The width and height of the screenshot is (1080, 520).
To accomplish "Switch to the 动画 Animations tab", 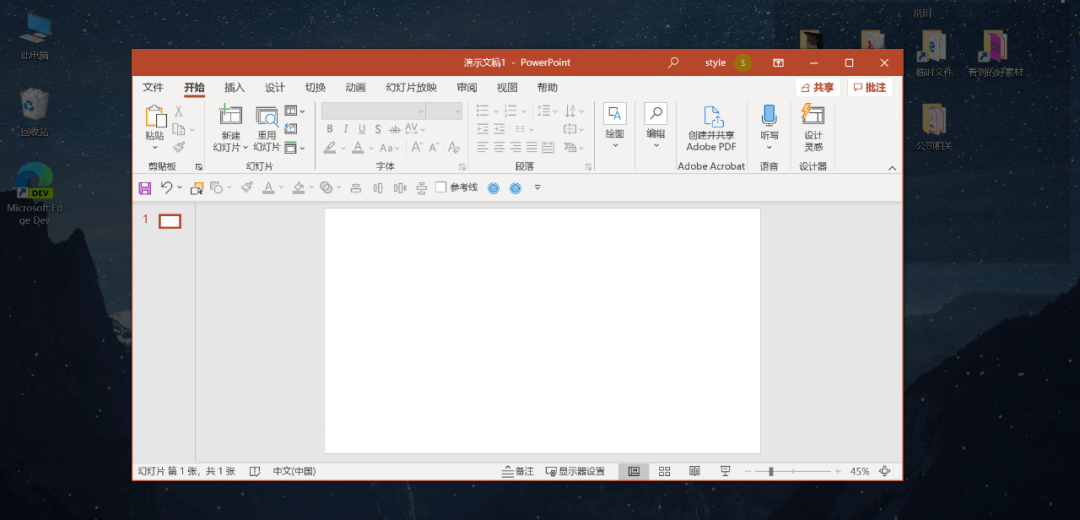I will pos(355,87).
